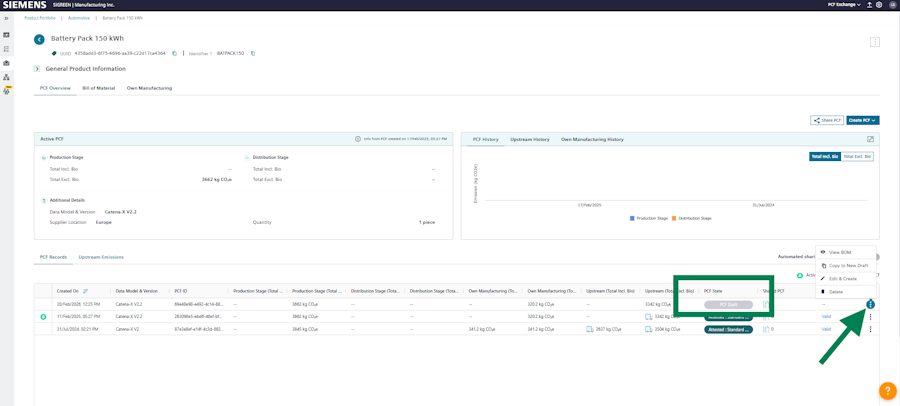Switch chart to Total Excl. Bio
Image resolution: width=900 pixels, height=406 pixels.
point(857,157)
